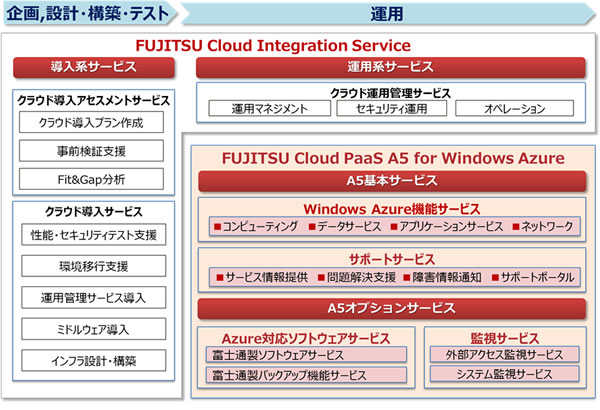600x410 pixels.
Task: Click クラウド導入アセスメントサービス heading
Action: coord(94,101)
